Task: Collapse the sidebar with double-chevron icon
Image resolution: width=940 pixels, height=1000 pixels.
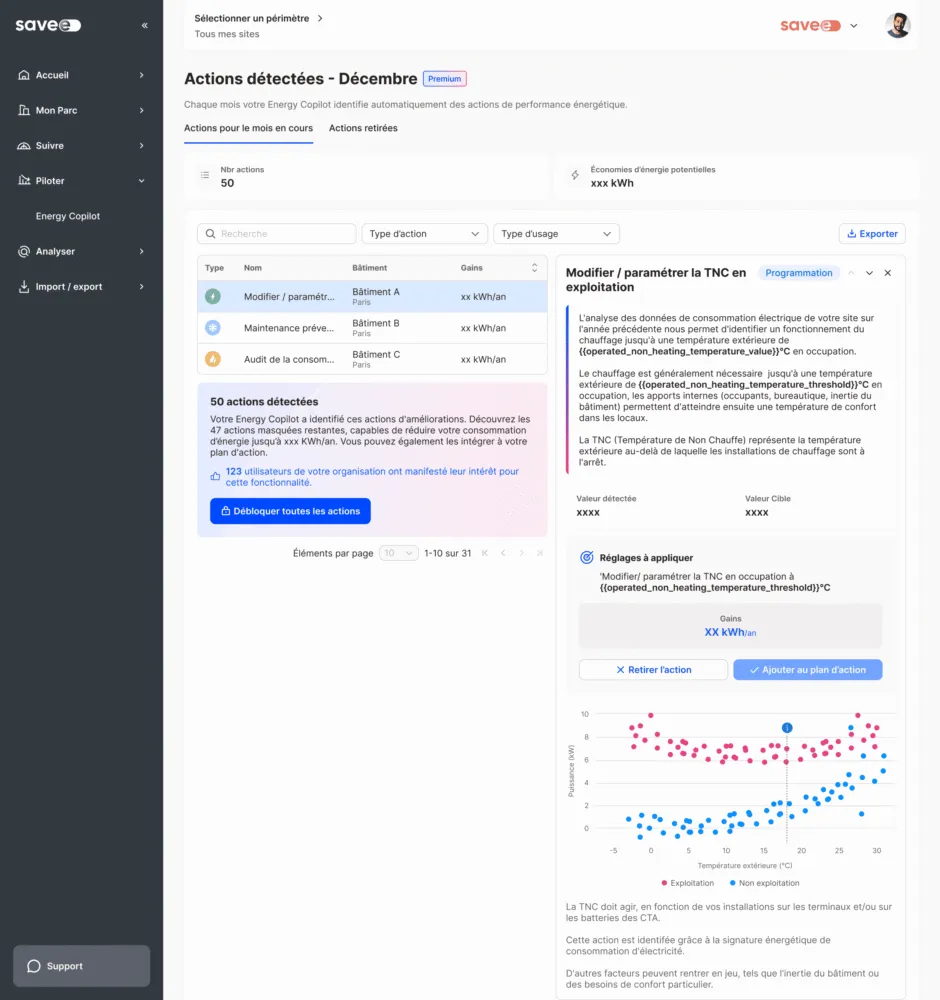Action: click(x=145, y=25)
